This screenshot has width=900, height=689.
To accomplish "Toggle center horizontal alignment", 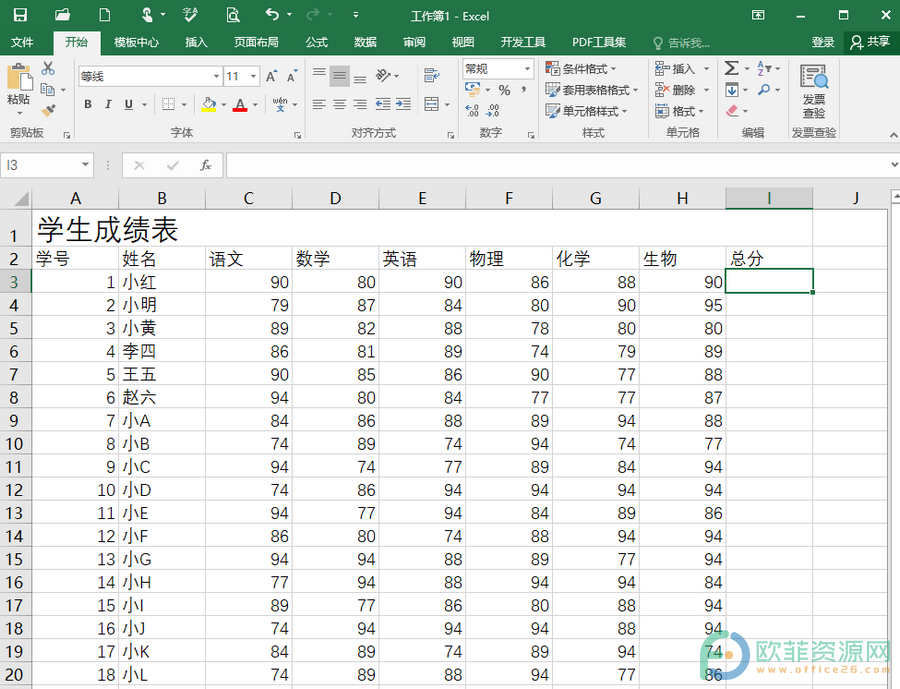I will (340, 104).
